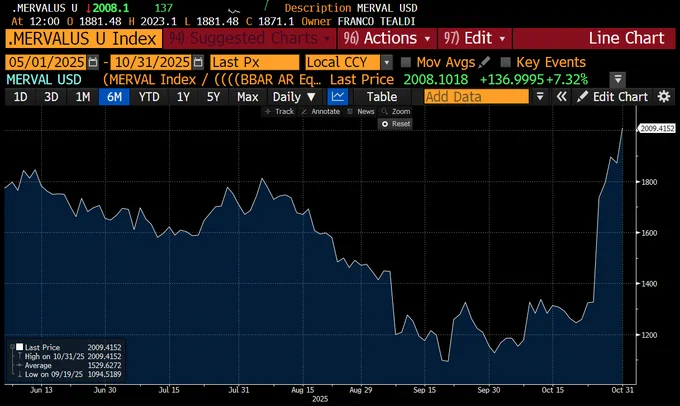Select the 1D range tab

(20, 96)
